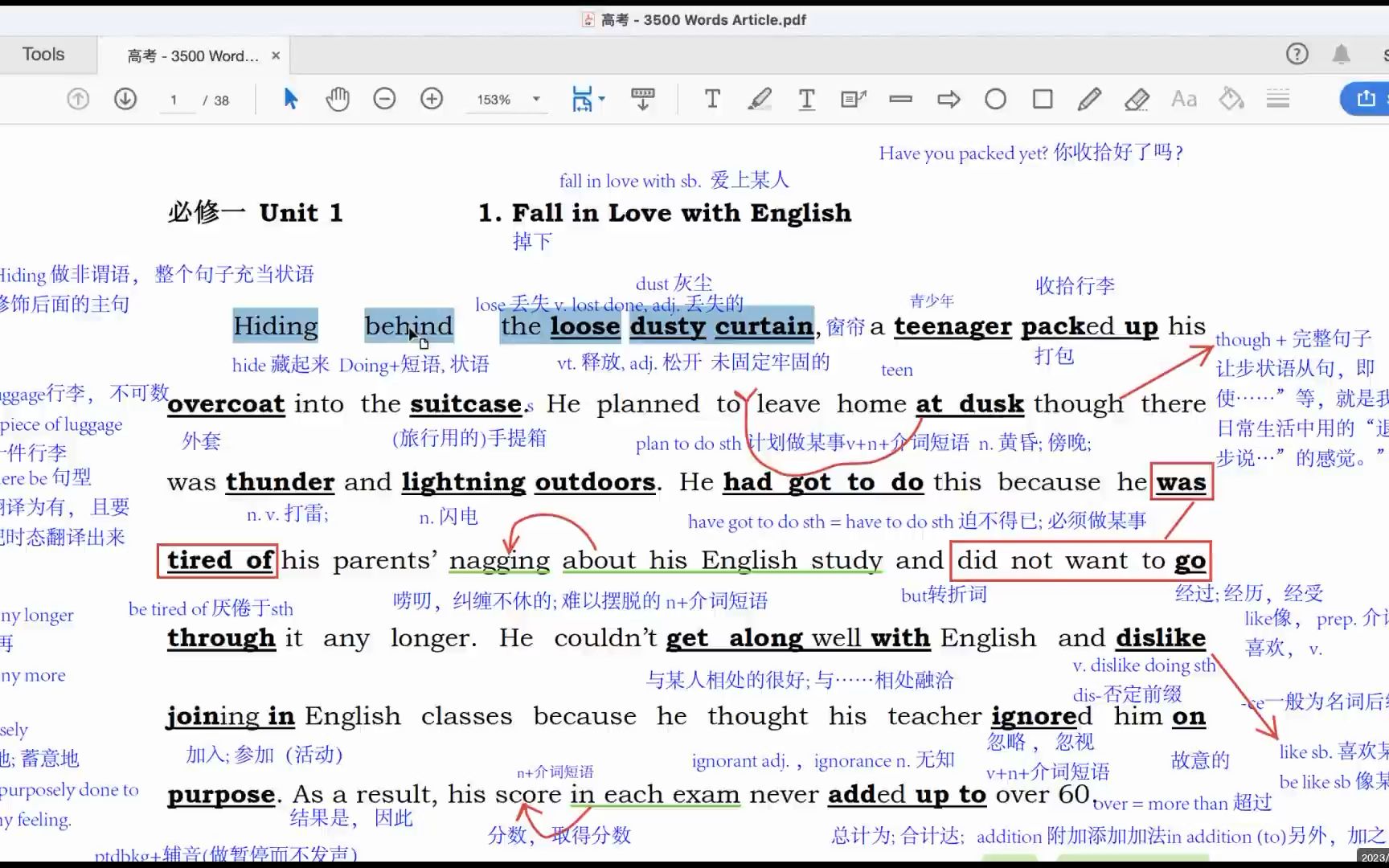Click the note '收拾行李'
Viewport: 1389px width, 868px height.
point(1075,285)
